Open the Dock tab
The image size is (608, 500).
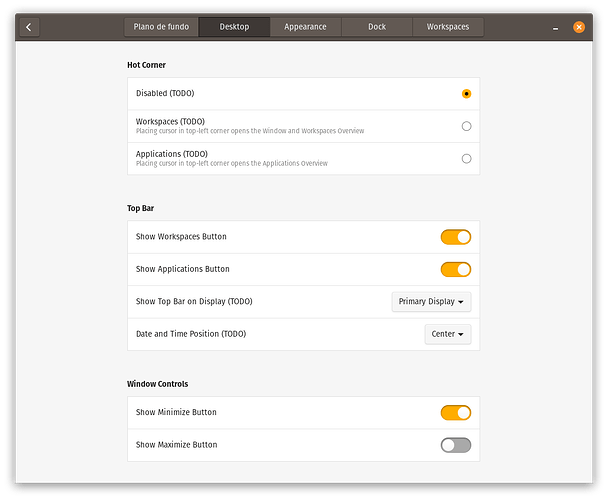376,27
